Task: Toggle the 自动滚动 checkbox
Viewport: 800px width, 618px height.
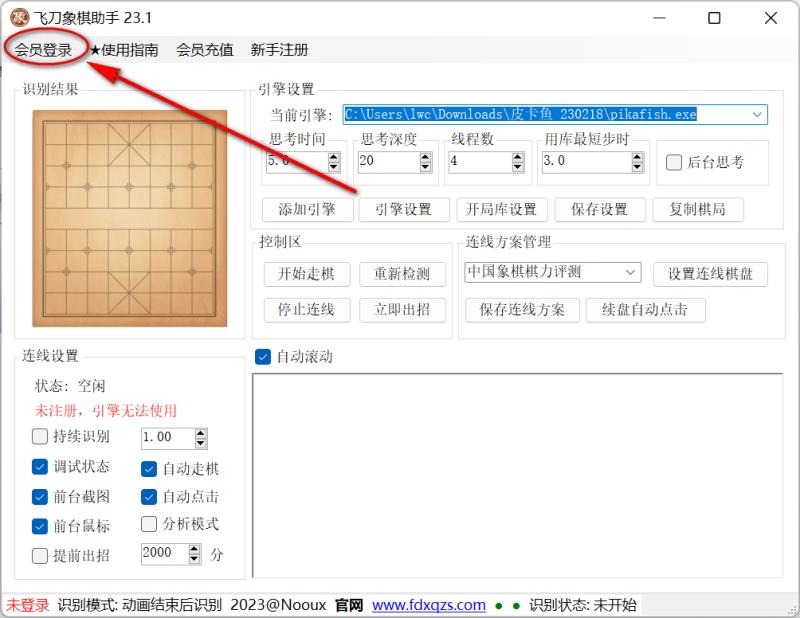Action: [264, 356]
